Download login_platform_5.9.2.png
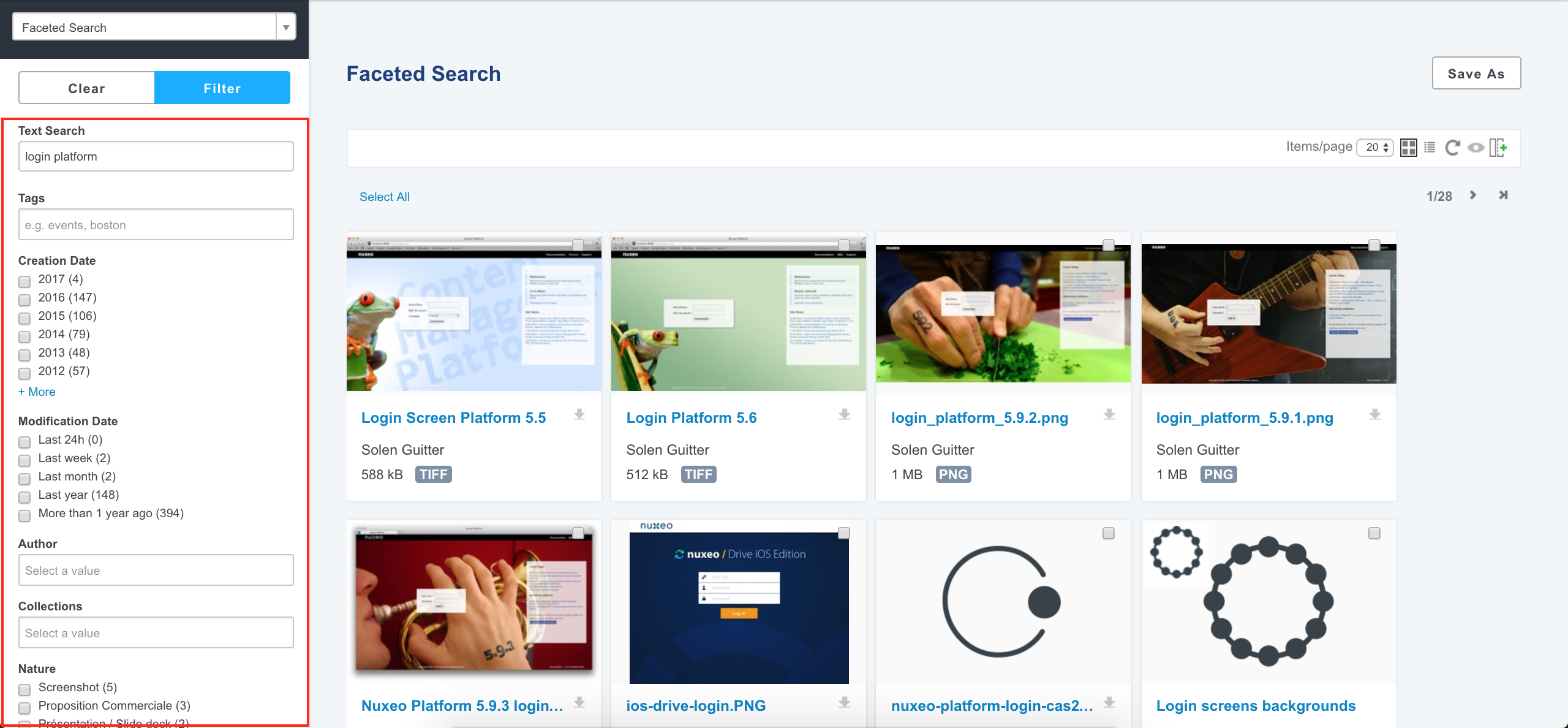Viewport: 1568px width, 728px height. pos(1109,415)
